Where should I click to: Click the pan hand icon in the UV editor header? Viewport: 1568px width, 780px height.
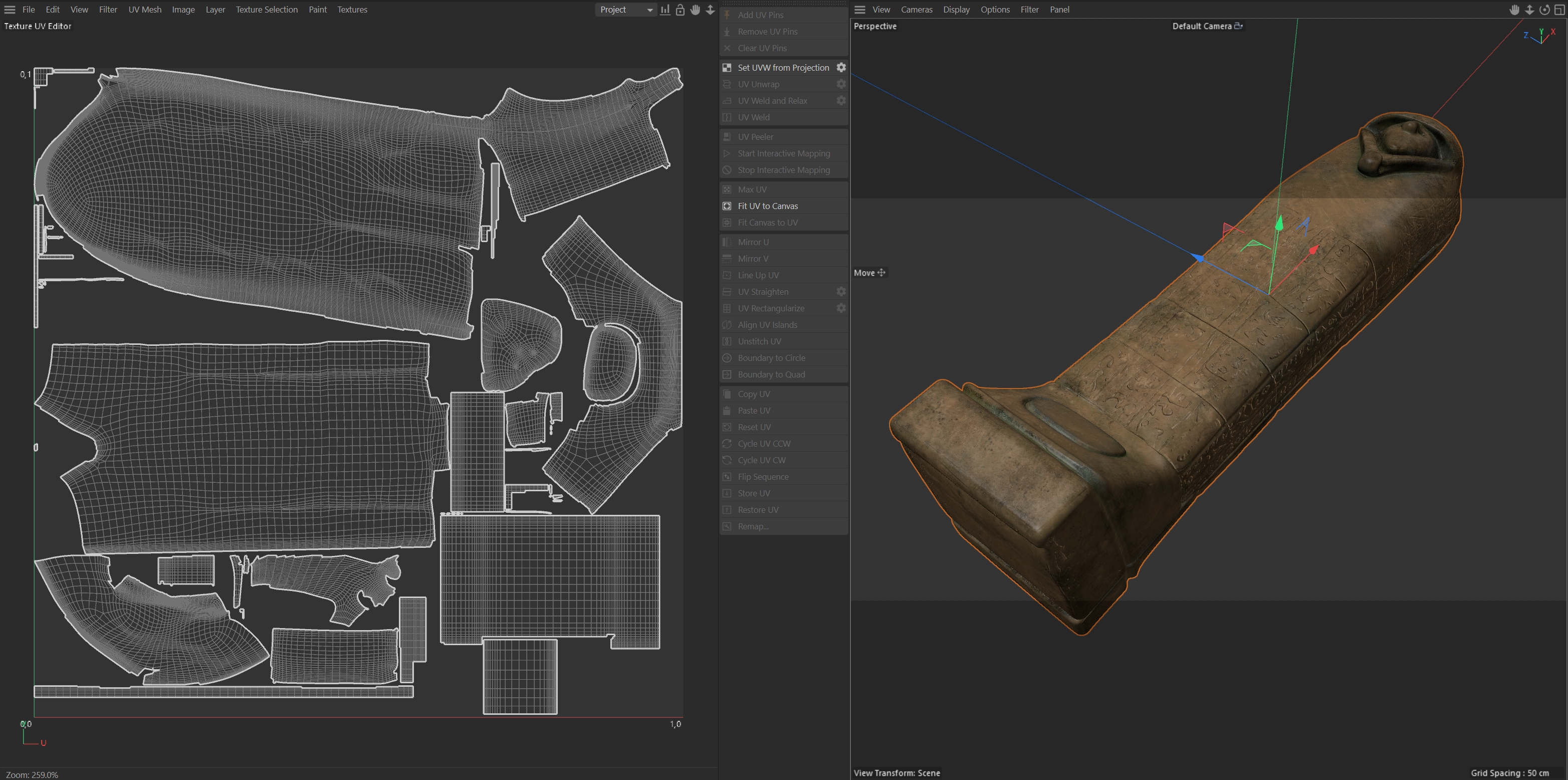click(x=695, y=10)
